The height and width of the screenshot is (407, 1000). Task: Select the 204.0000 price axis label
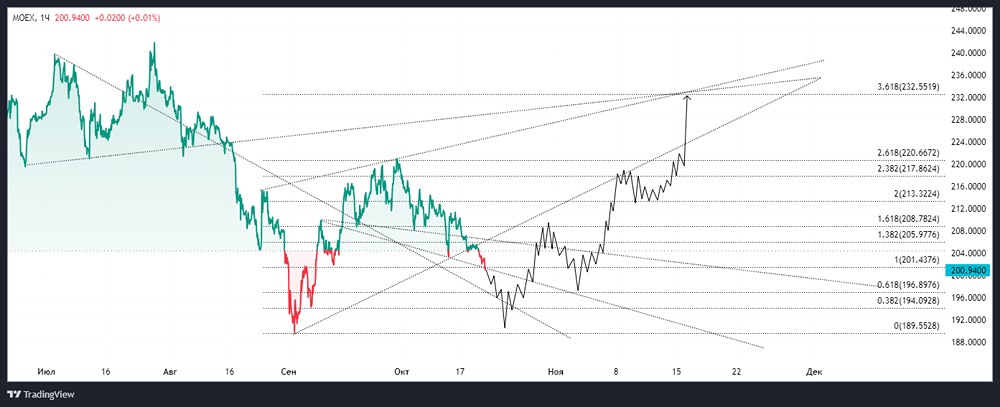click(970, 253)
